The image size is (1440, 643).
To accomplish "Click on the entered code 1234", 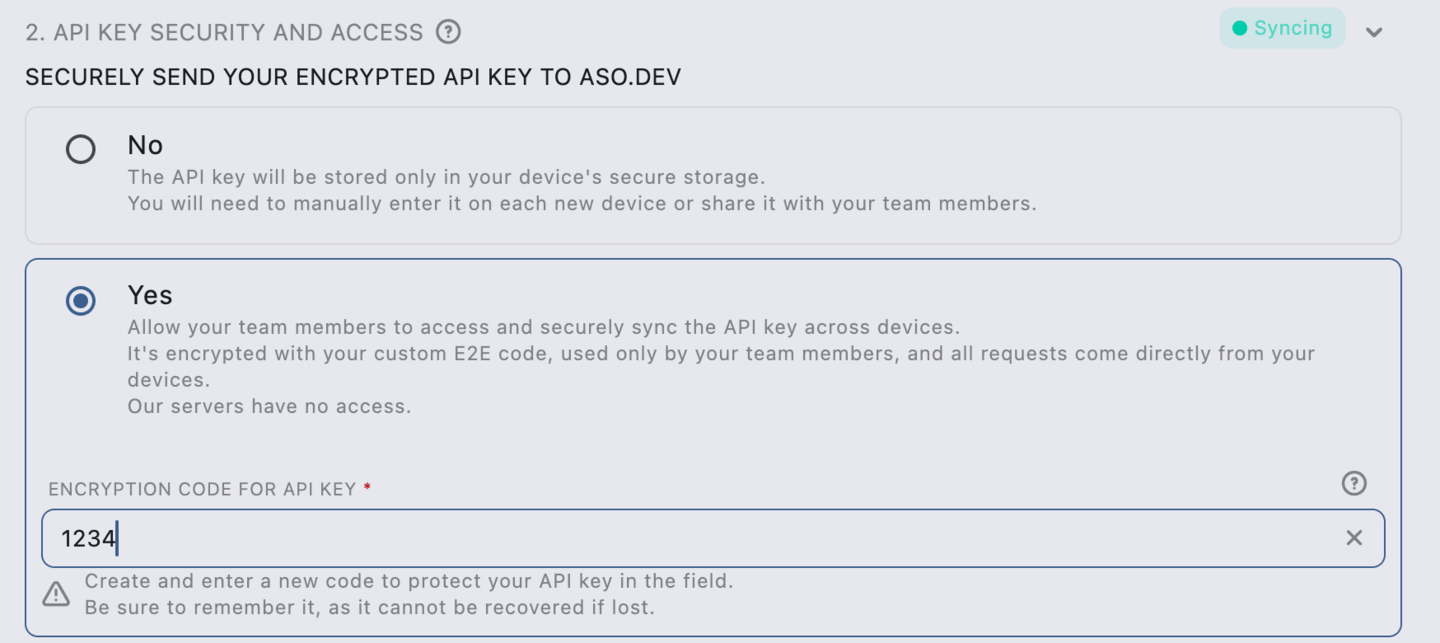I will coord(88,539).
